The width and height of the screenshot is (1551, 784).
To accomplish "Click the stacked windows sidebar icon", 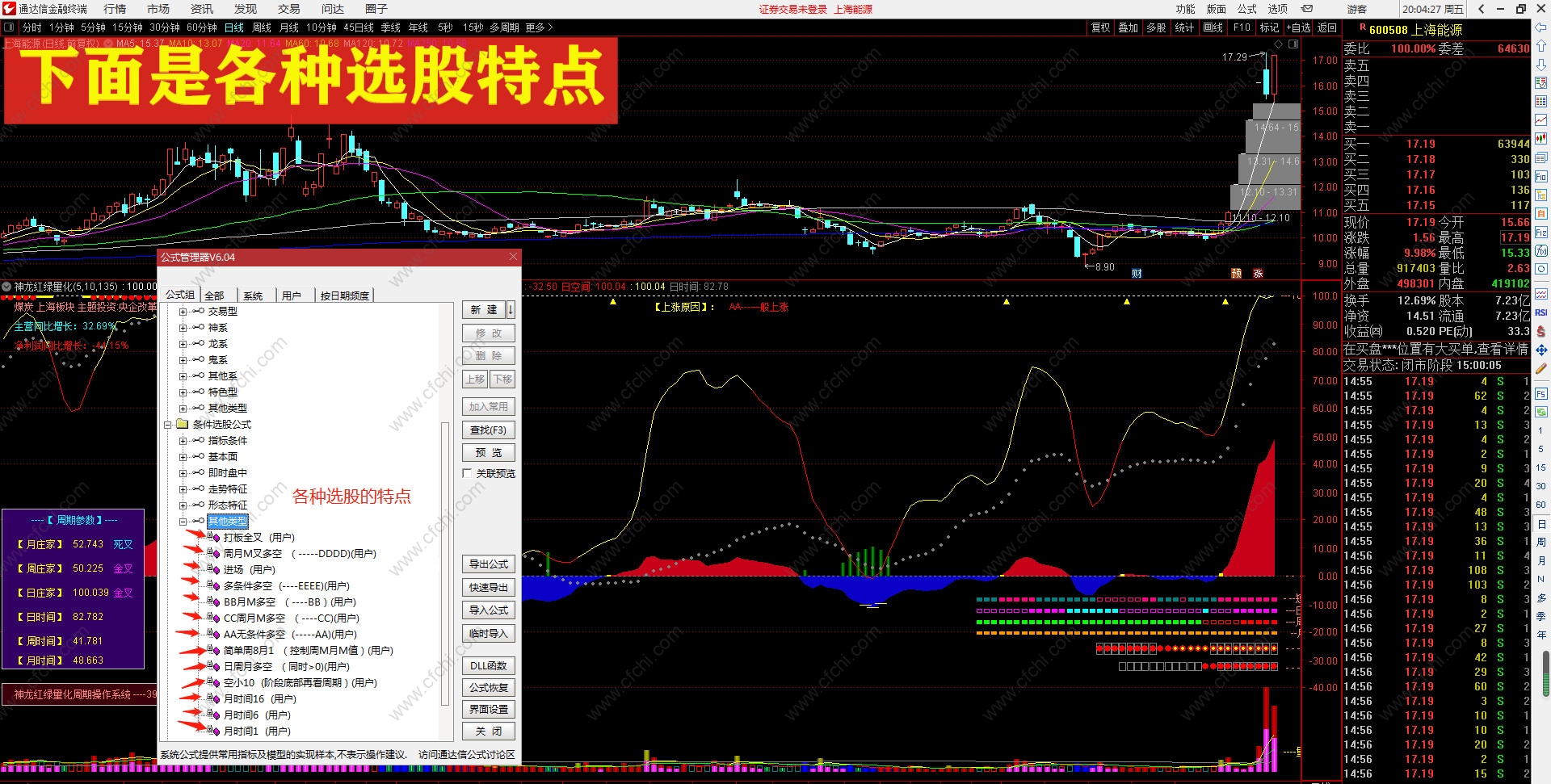I will [x=1541, y=158].
